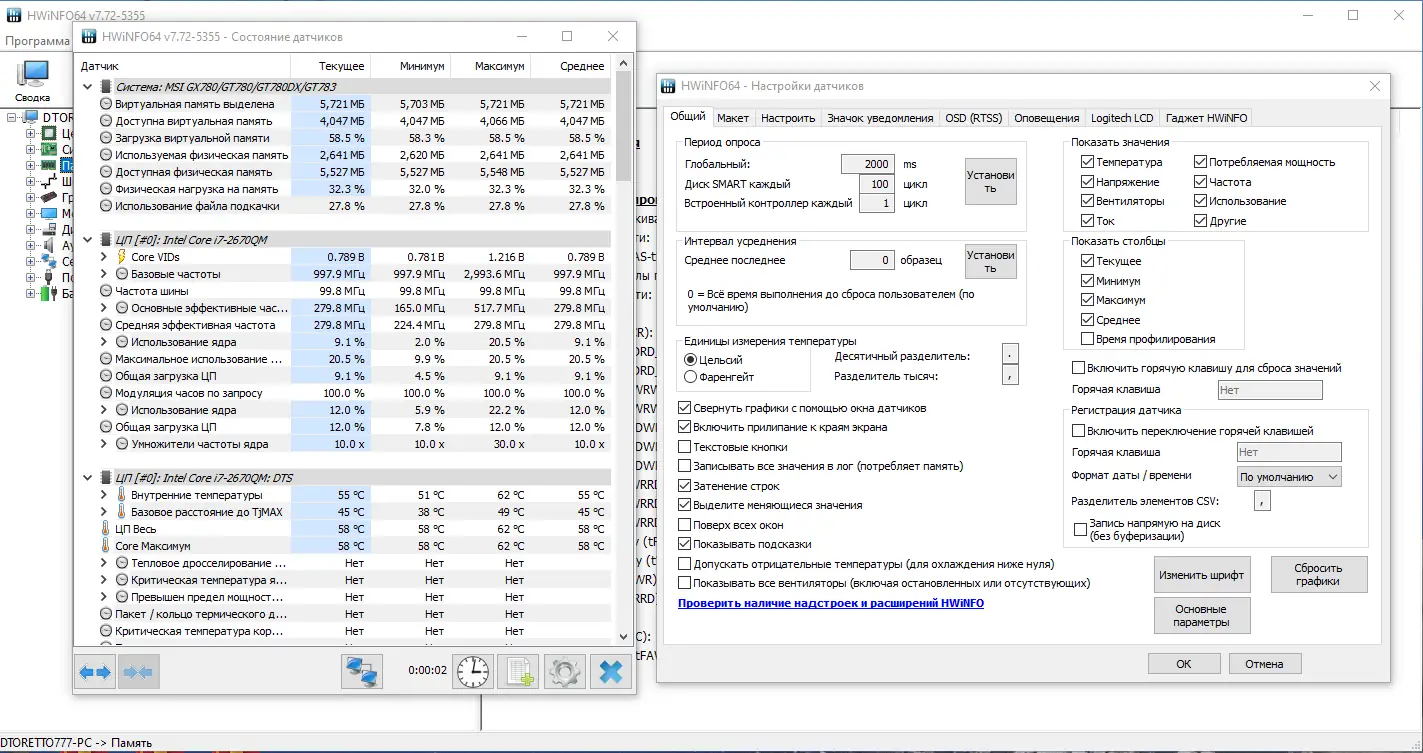Open the Гаджет HWiNFO tab
Image resolution: width=1423 pixels, height=753 pixels.
click(1206, 118)
